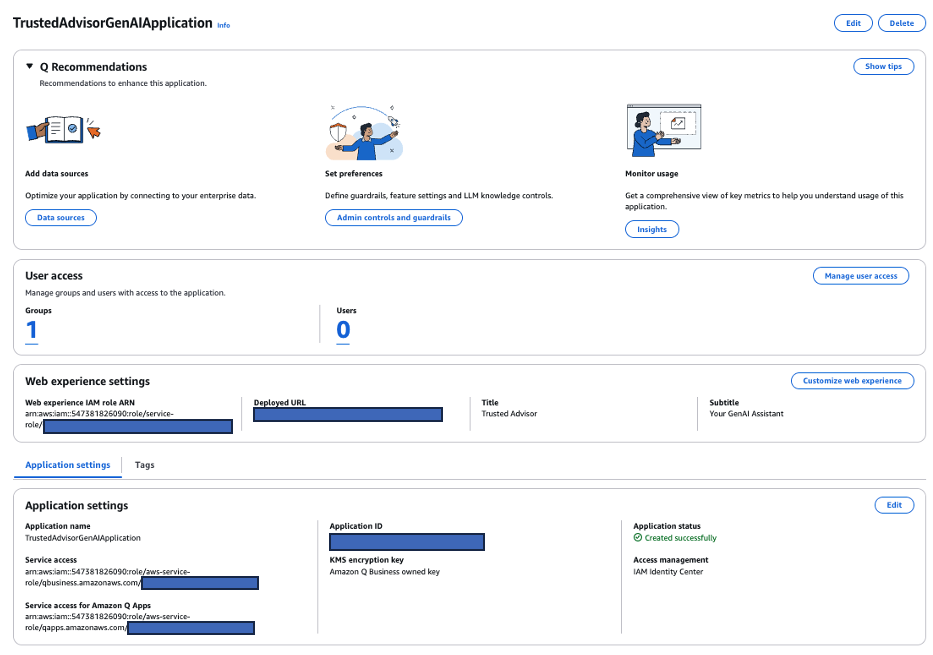Collapse the Q Recommendations section triangle
This screenshot has height=655, width=933.
[x=29, y=67]
